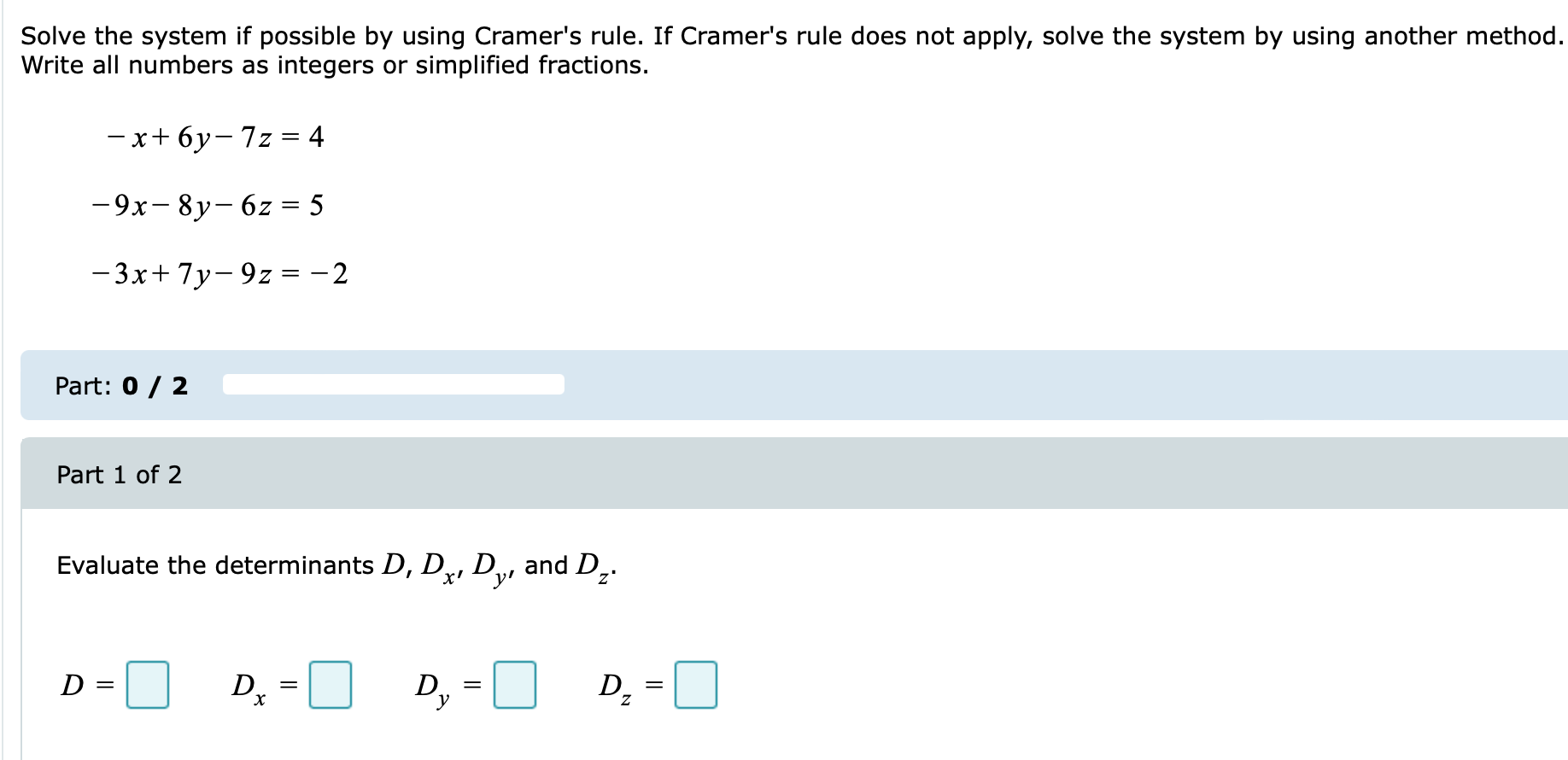
Task: Click the Evaluate the determinants instruction text
Action: pos(335,565)
